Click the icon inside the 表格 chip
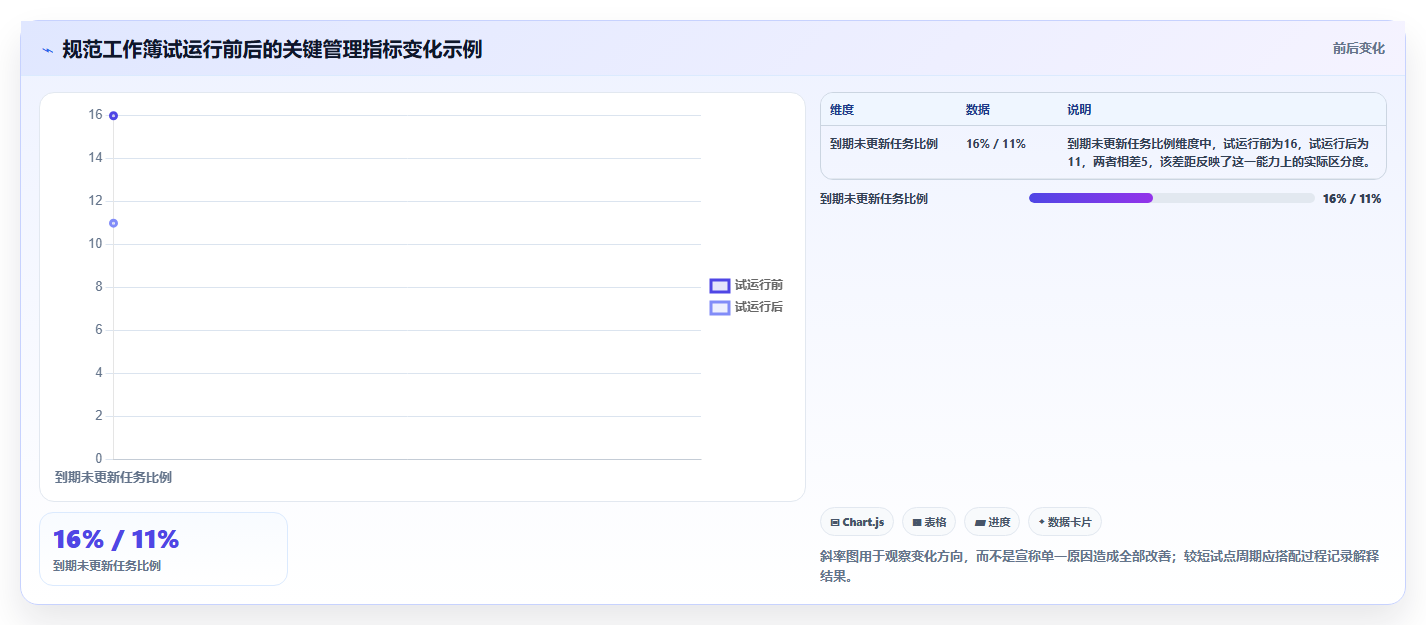Screen dimensions: 1426x625 coord(917,522)
